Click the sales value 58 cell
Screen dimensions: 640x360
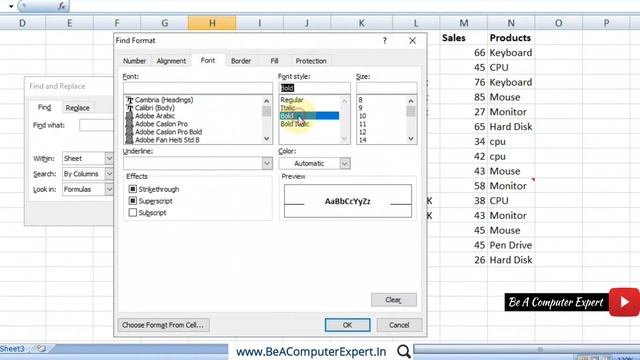[x=464, y=186]
